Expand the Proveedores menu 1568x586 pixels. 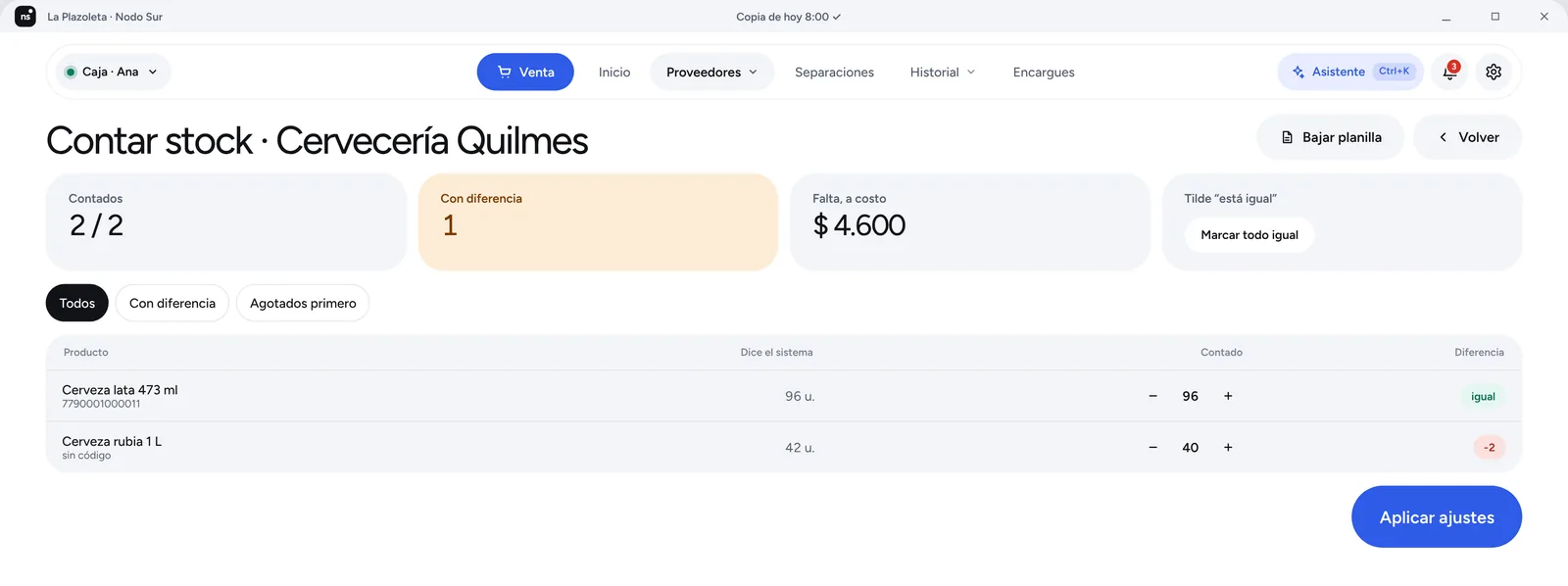(x=712, y=72)
